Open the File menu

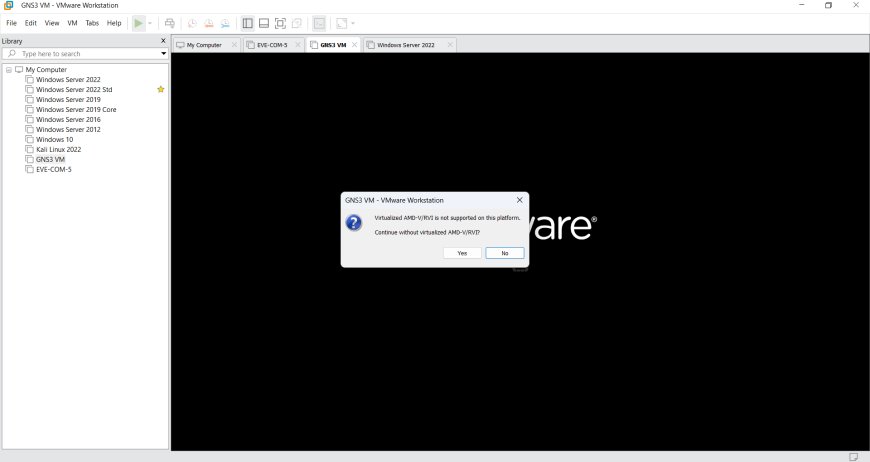click(11, 23)
